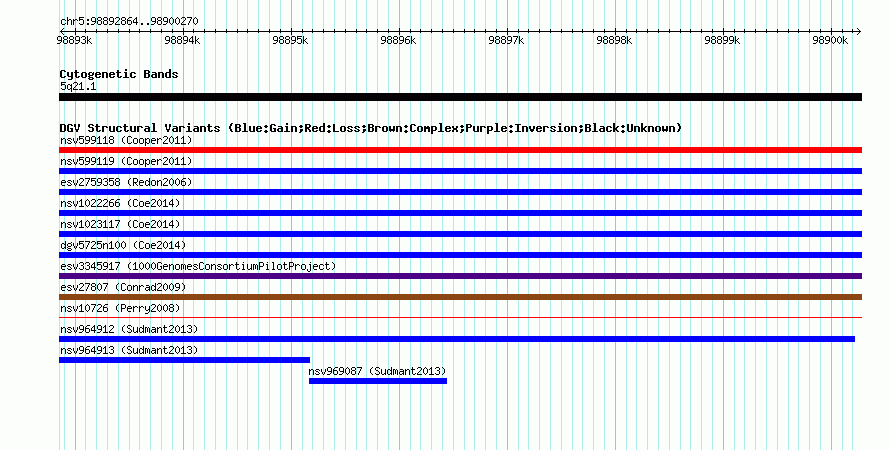Select the 98899k ruler tick label
Screen dimensions: 890x450
(722, 40)
